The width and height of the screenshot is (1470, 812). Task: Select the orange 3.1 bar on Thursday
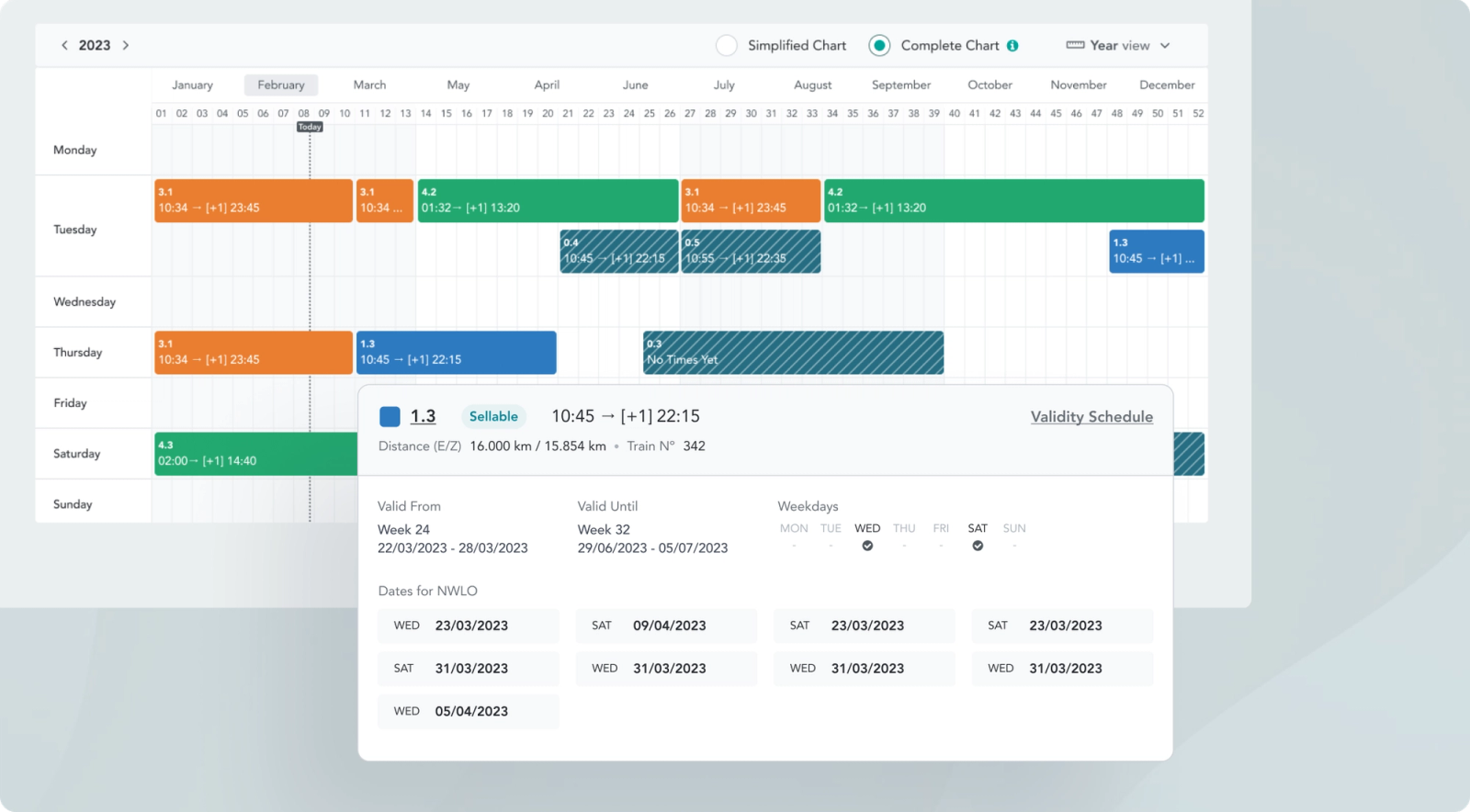tap(254, 352)
